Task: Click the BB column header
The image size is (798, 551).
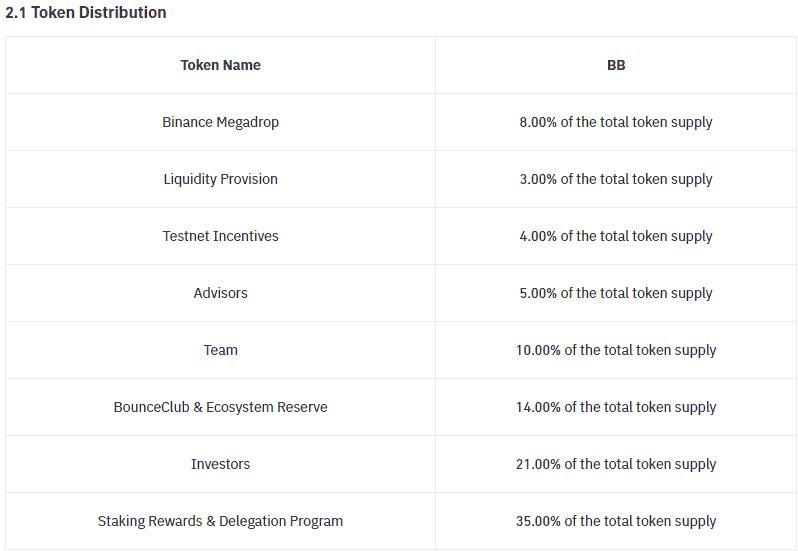Action: 616,65
